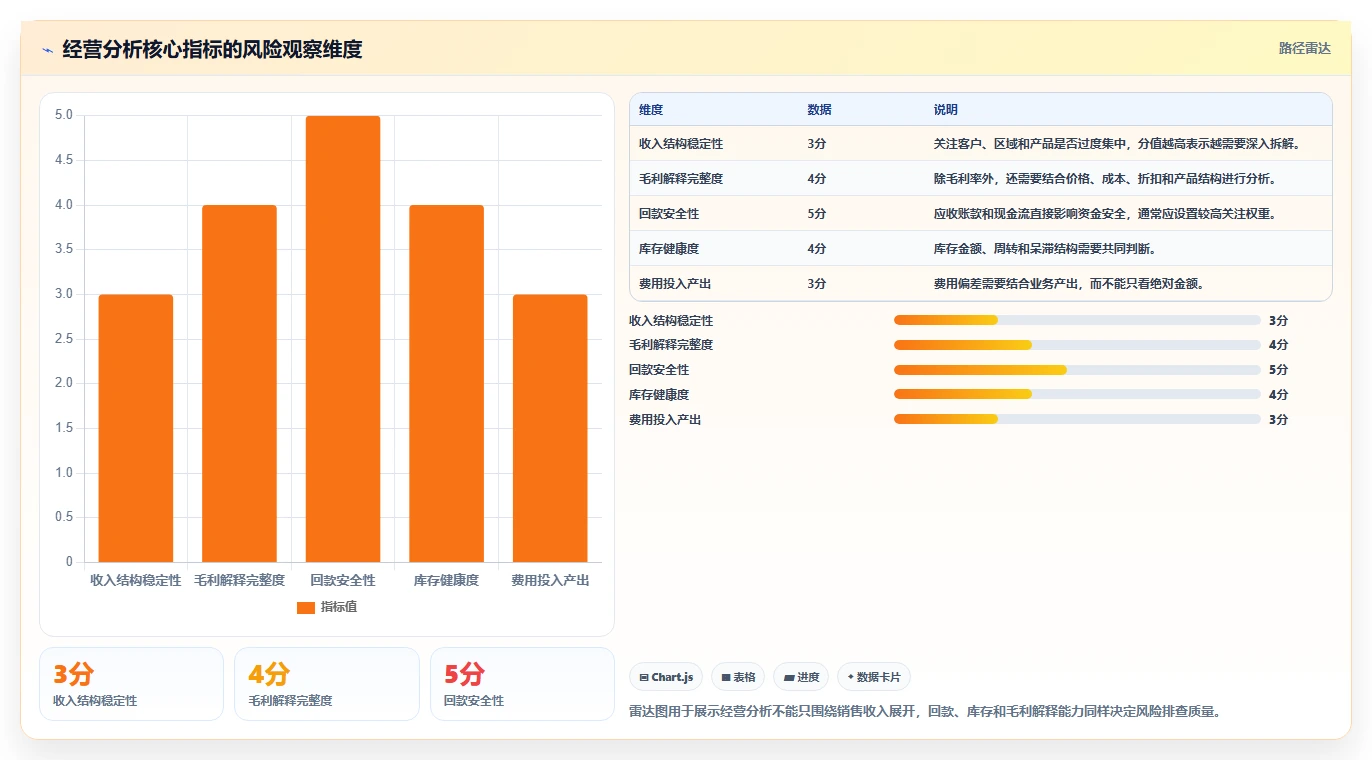Click the 5分 value beside progress bars
Image resolution: width=1372 pixels, height=760 pixels.
click(x=1278, y=370)
